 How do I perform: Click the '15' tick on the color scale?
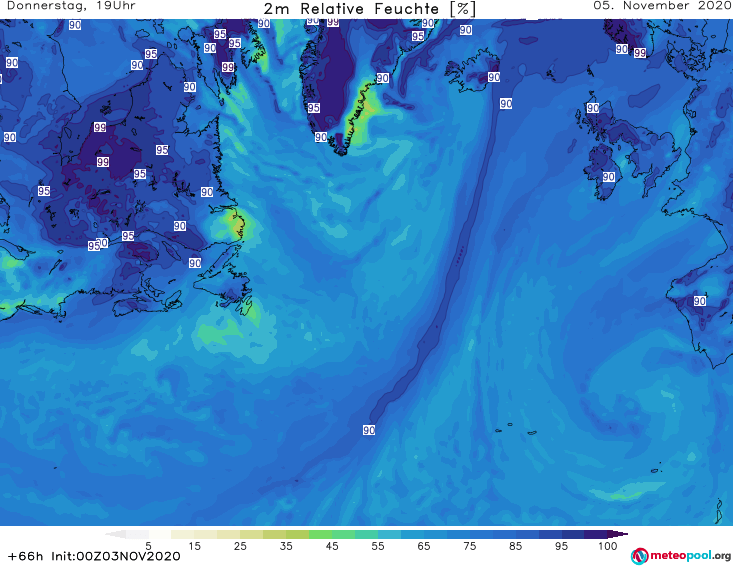(x=194, y=546)
